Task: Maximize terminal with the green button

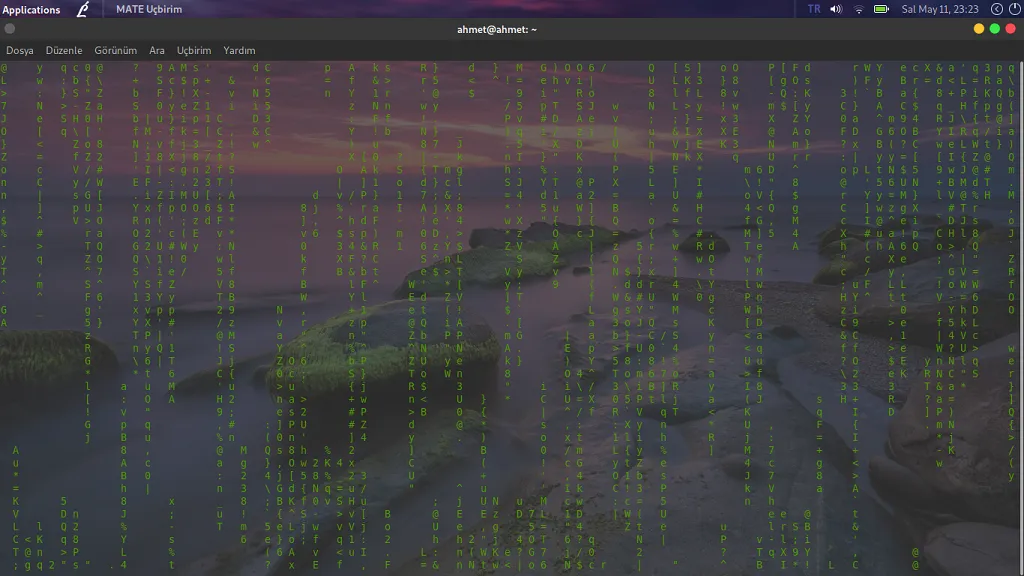Action: coord(995,29)
